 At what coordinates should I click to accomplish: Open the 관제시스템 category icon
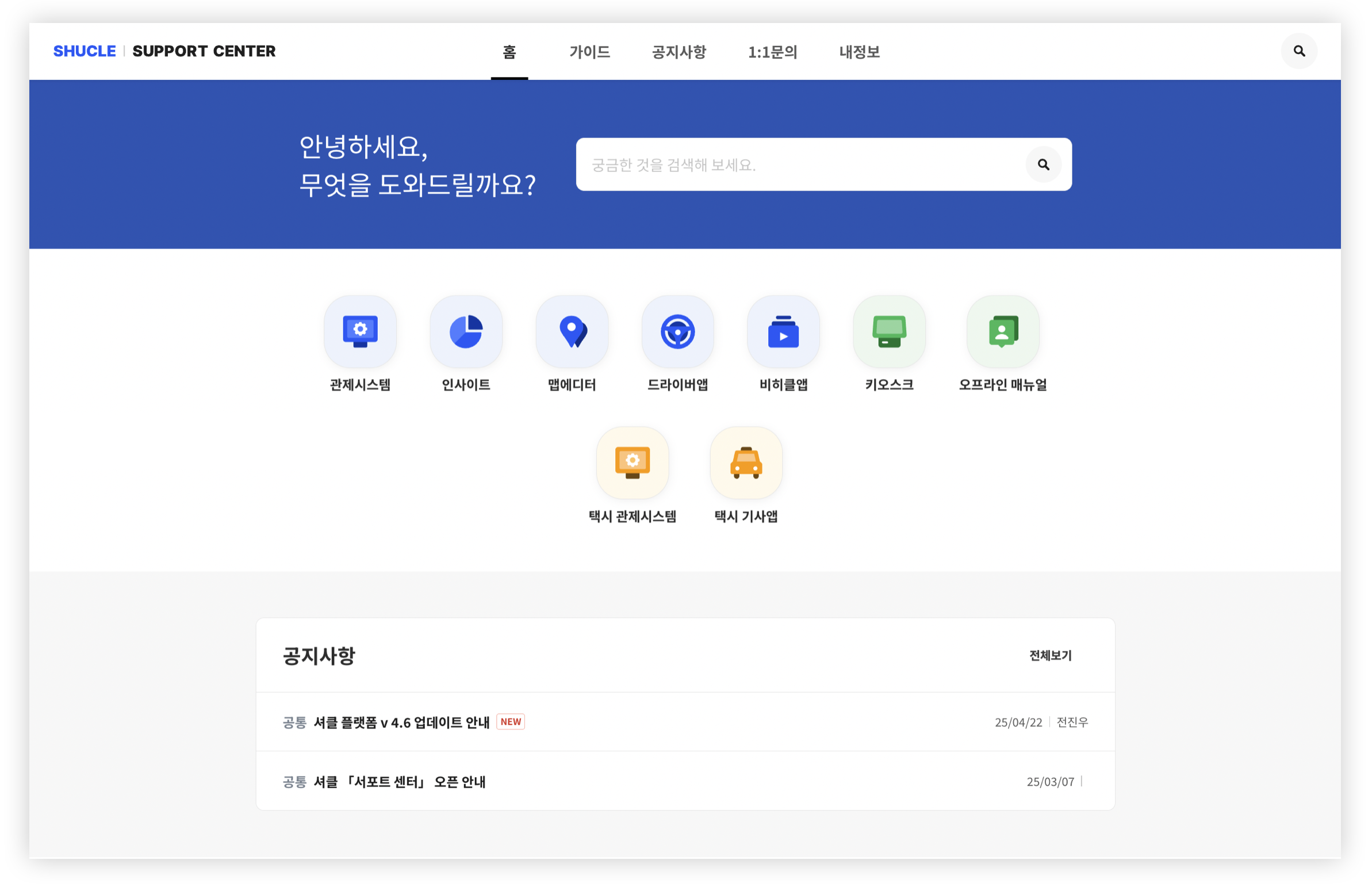[x=359, y=332]
